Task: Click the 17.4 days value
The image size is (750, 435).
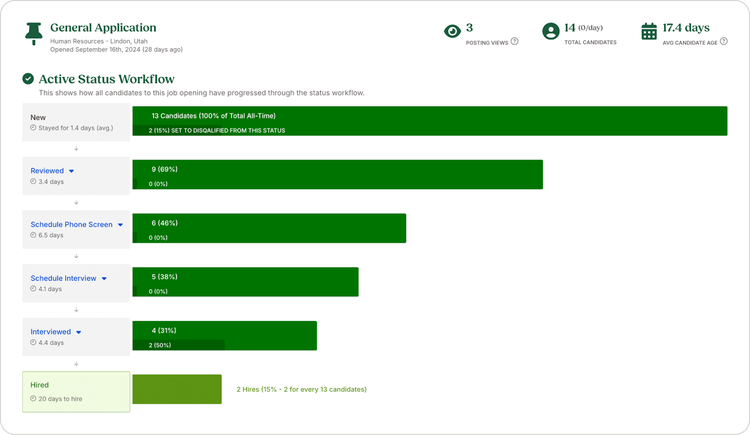Action: pyautogui.click(x=686, y=28)
